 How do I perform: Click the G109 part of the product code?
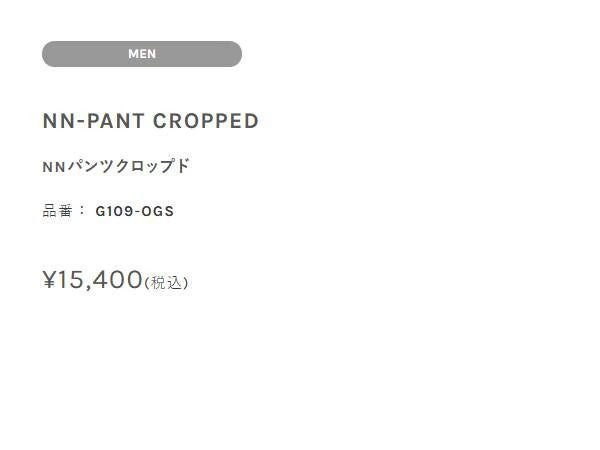[115, 211]
